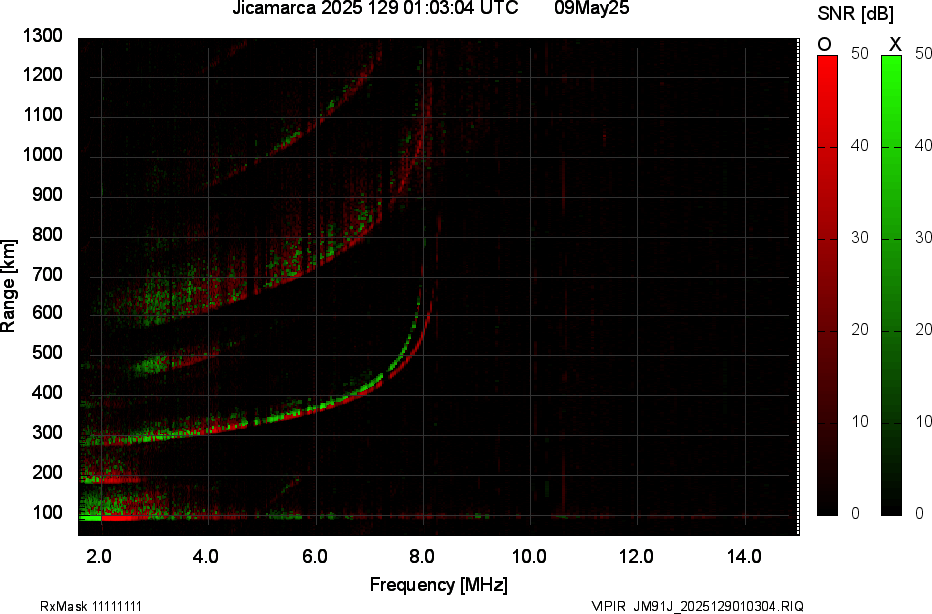The width and height of the screenshot is (932, 614).
Task: Click the '1200' range axis tick label
Action: coord(42,75)
